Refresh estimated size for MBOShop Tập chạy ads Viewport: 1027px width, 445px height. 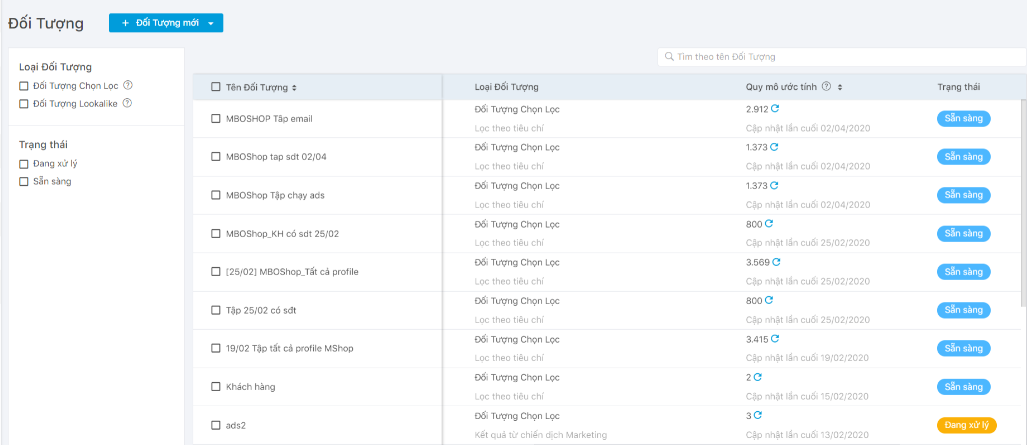click(x=774, y=185)
